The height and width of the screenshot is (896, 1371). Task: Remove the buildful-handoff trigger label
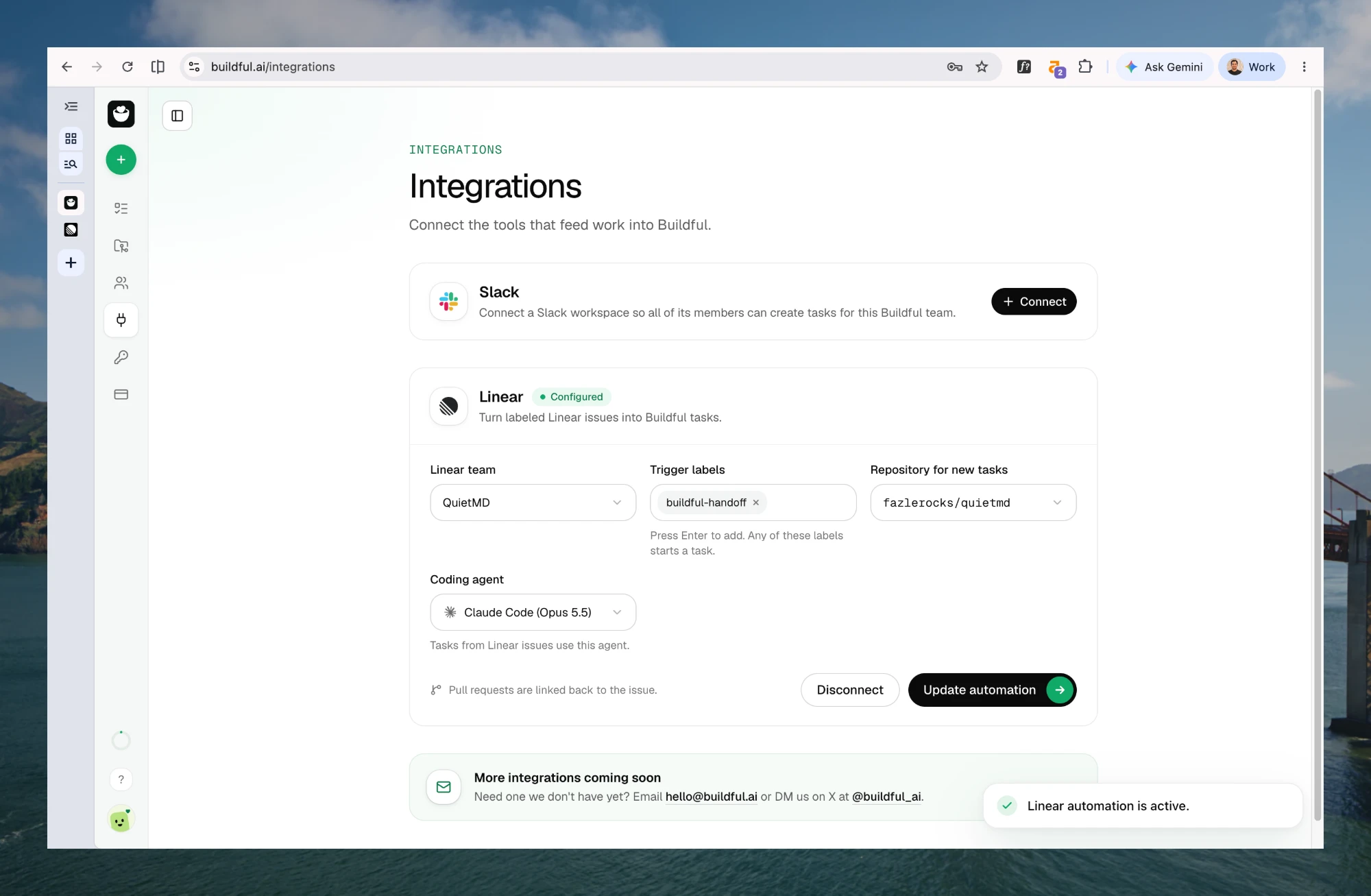coord(755,503)
